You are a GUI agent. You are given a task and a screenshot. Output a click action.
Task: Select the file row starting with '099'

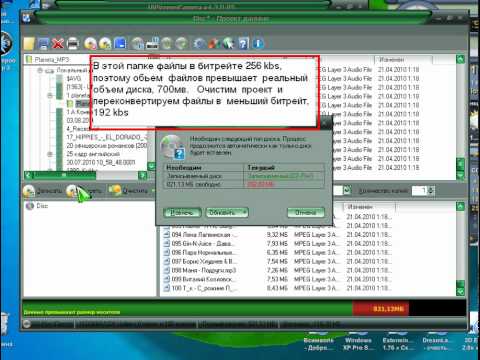pos(278,279)
